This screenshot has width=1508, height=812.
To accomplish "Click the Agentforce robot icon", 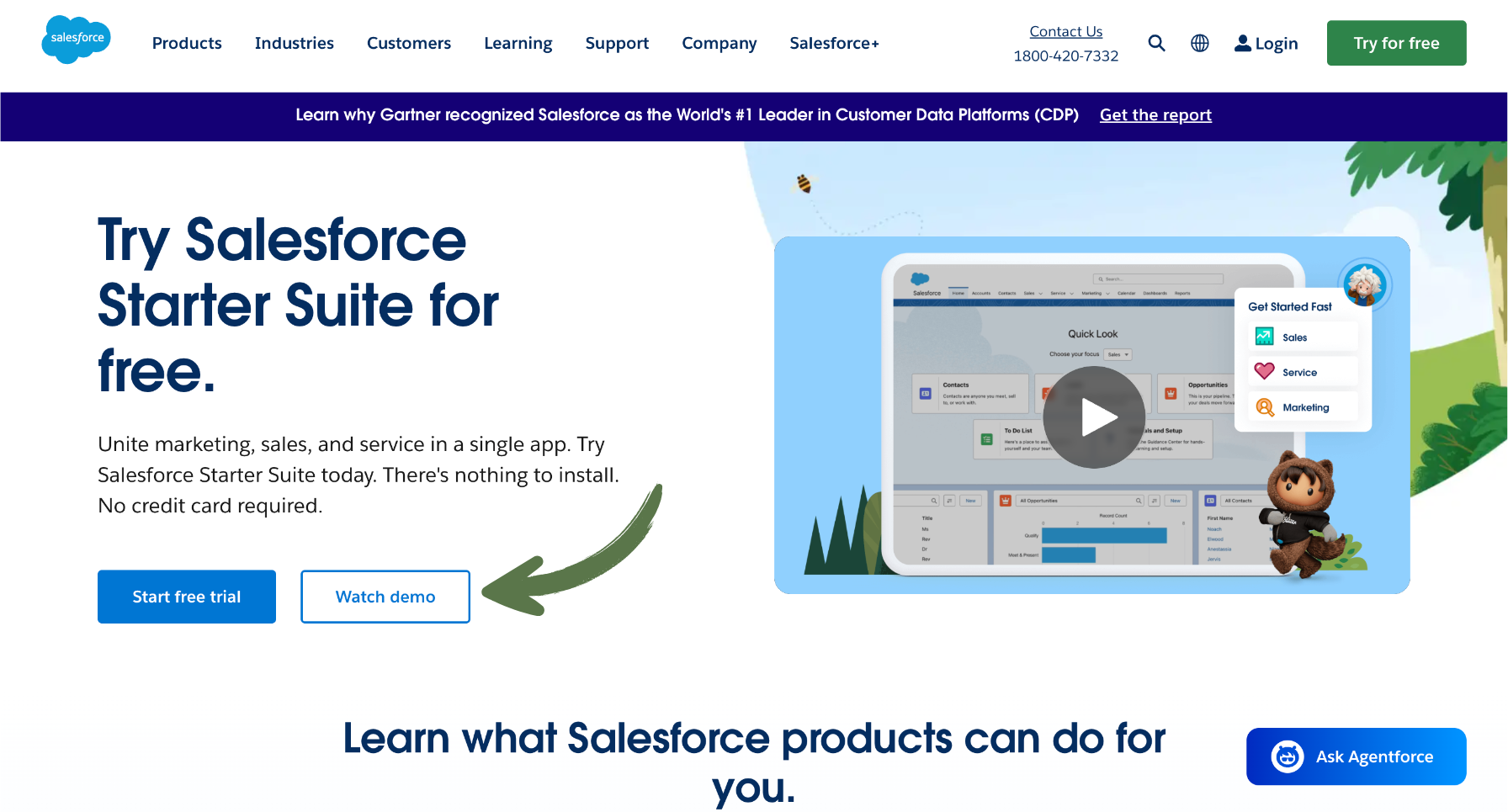I will click(1287, 756).
